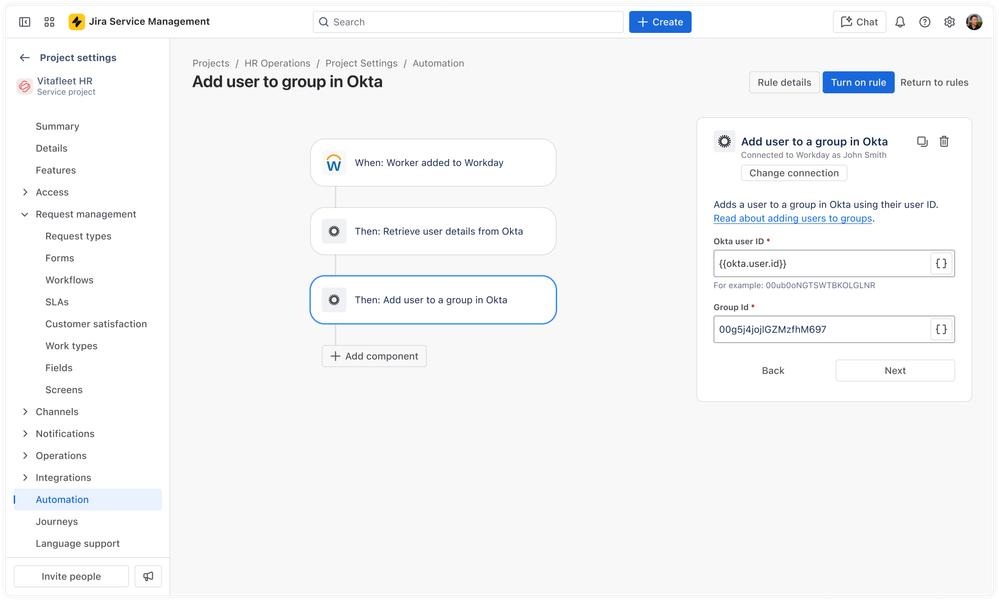This screenshot has height=601, width=999.
Task: Open your profile avatar
Action: [x=975, y=21]
